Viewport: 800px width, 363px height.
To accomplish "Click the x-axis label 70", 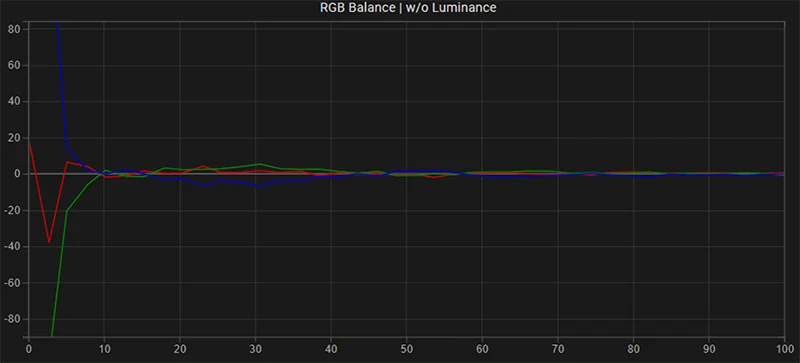I will pyautogui.click(x=557, y=349).
